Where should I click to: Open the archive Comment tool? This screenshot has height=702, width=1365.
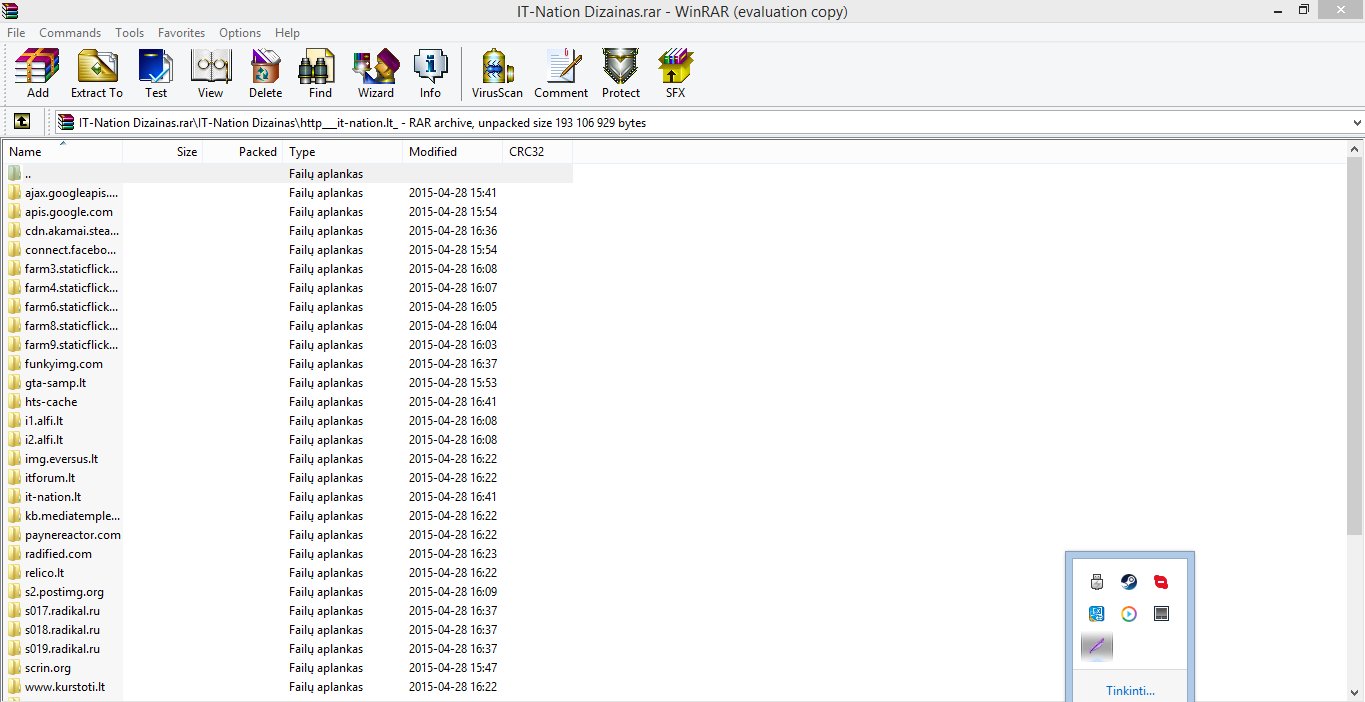coord(561,73)
